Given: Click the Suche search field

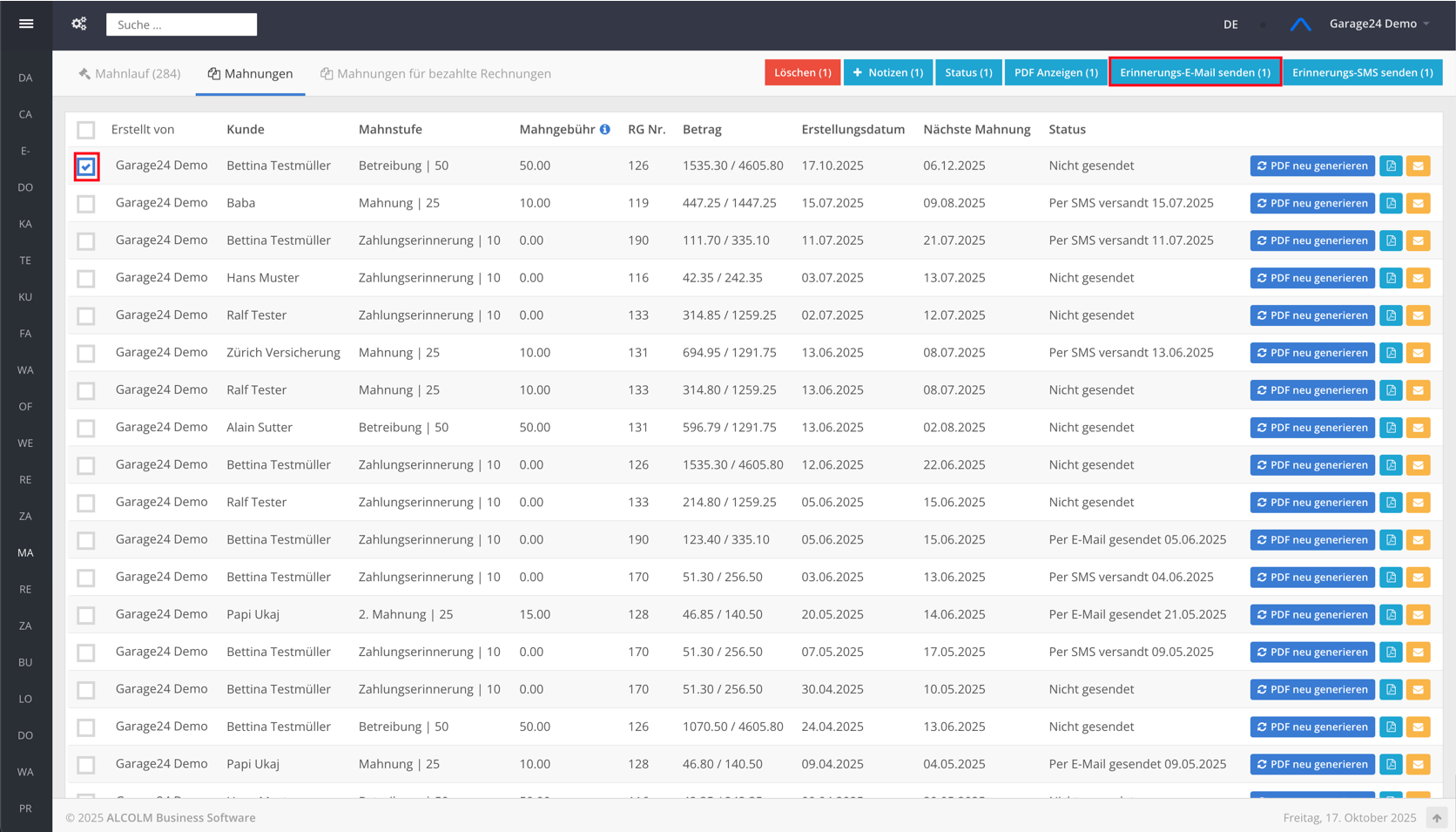Looking at the screenshot, I should pos(181,24).
